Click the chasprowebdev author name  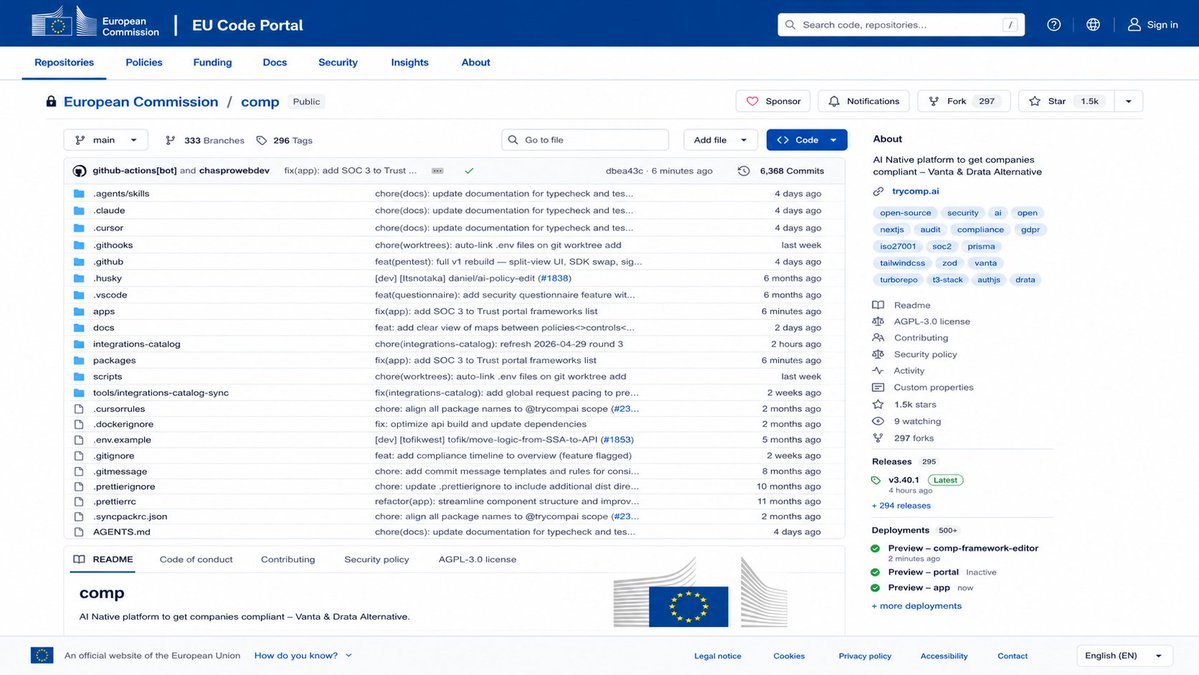234,170
